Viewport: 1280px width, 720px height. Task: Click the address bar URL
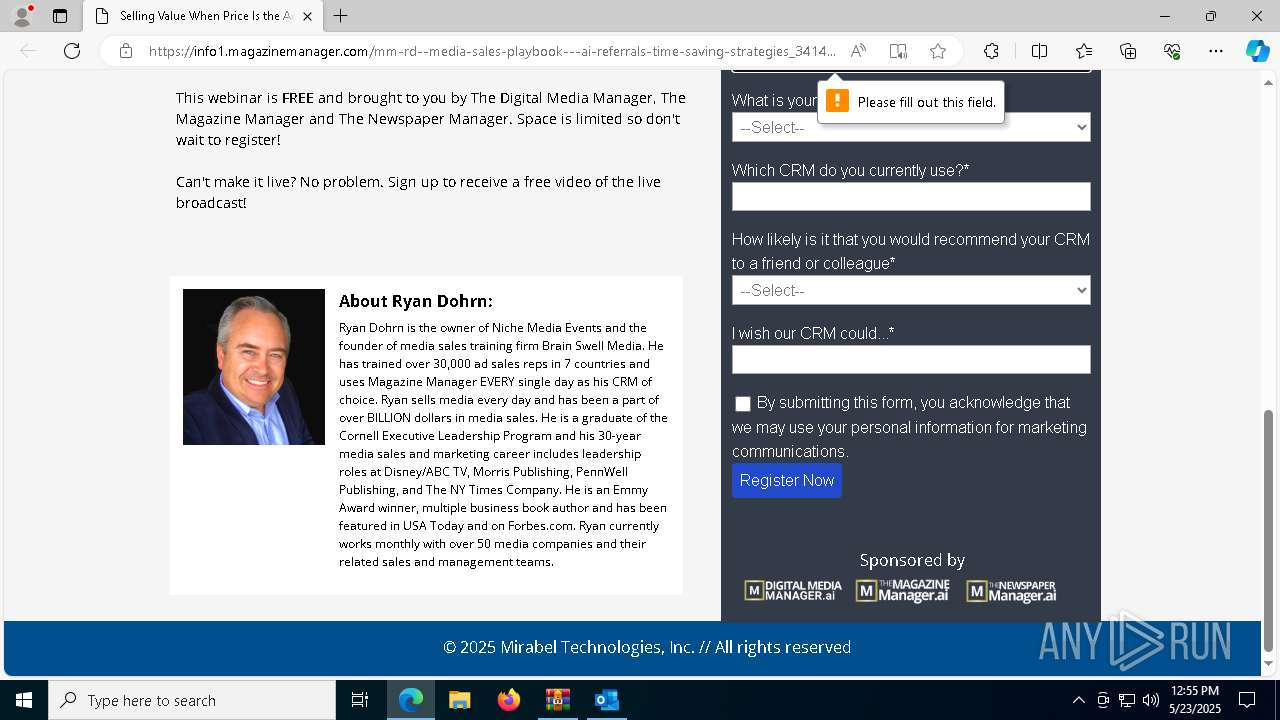(492, 51)
